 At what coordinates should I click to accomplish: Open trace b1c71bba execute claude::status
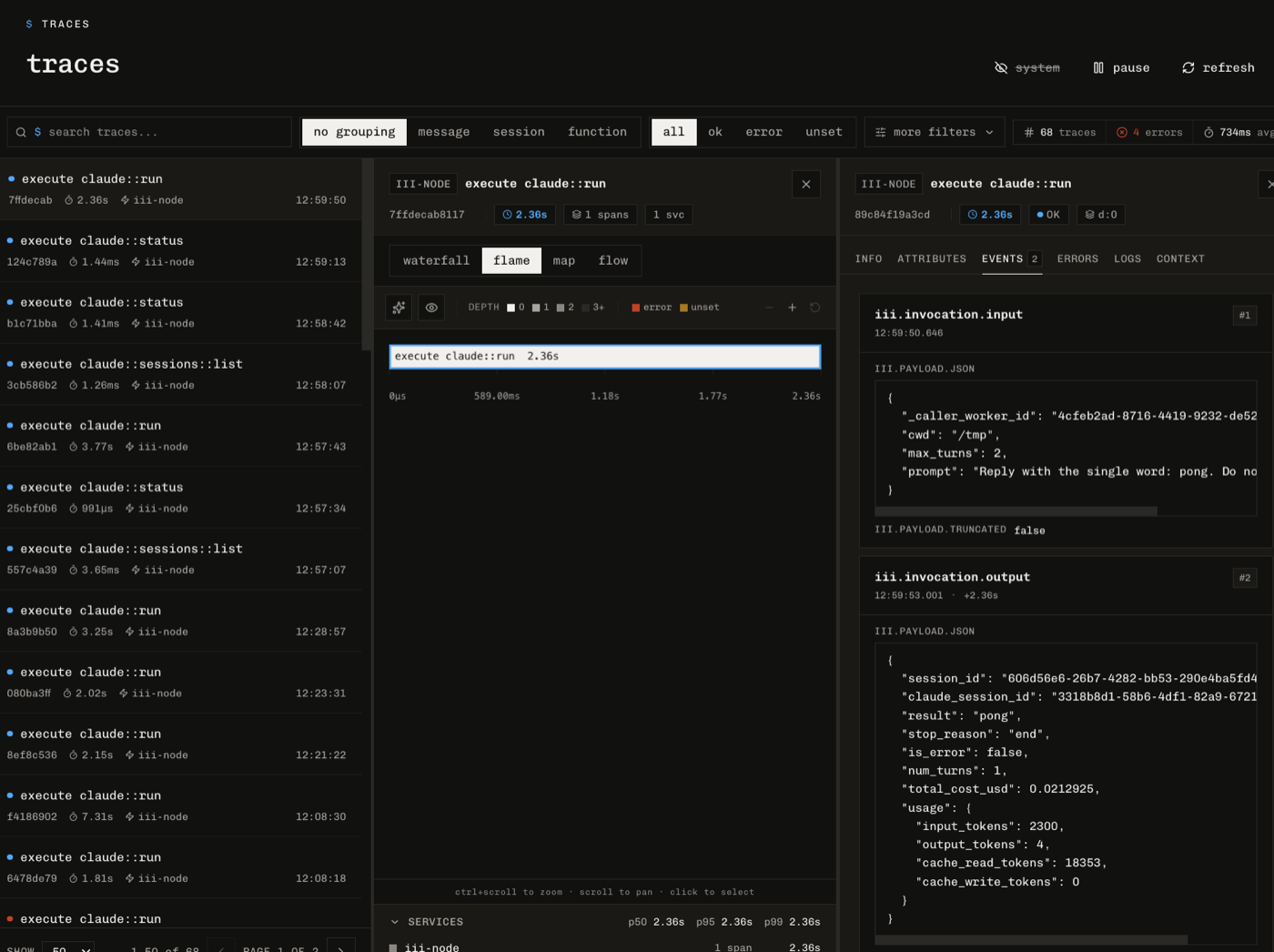tap(181, 313)
